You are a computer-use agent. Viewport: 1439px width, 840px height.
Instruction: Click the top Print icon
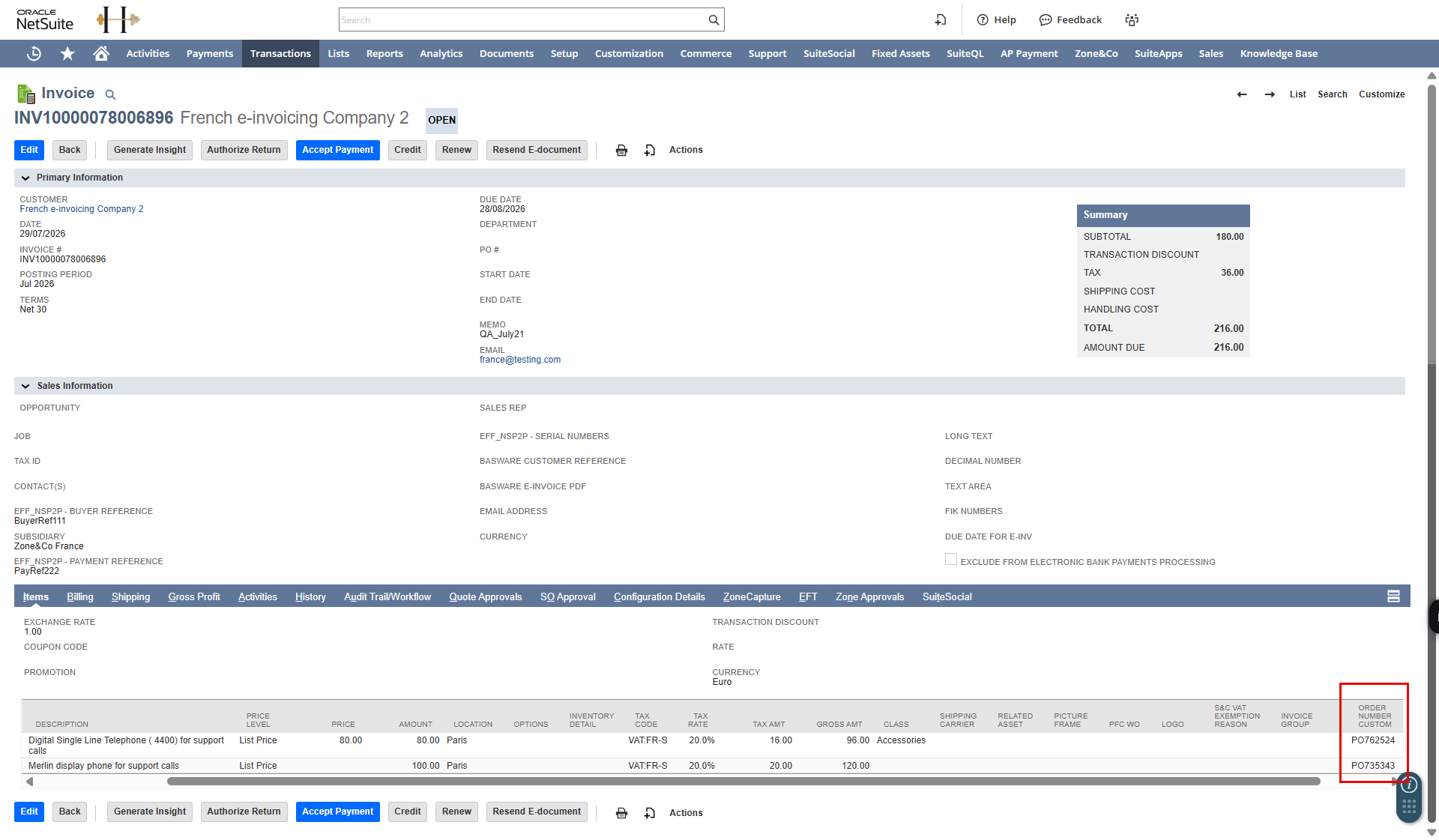[x=621, y=151]
